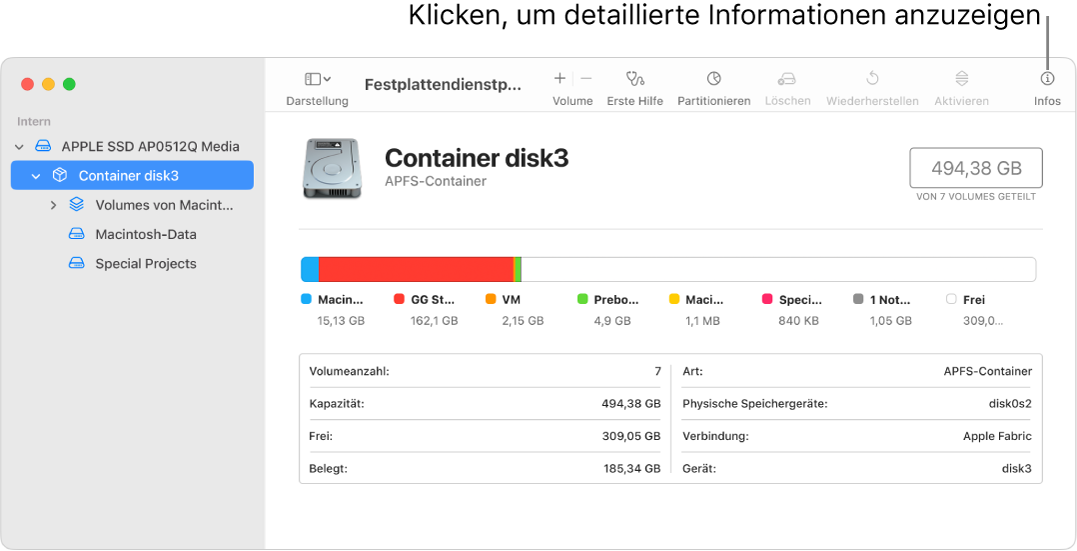The image size is (1077, 551).
Task: Expand the Volumes von Macint... group
Action: click(x=53, y=205)
